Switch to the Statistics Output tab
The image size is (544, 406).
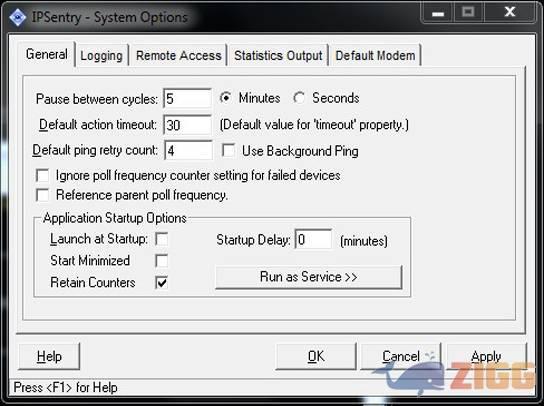pyautogui.click(x=278, y=56)
